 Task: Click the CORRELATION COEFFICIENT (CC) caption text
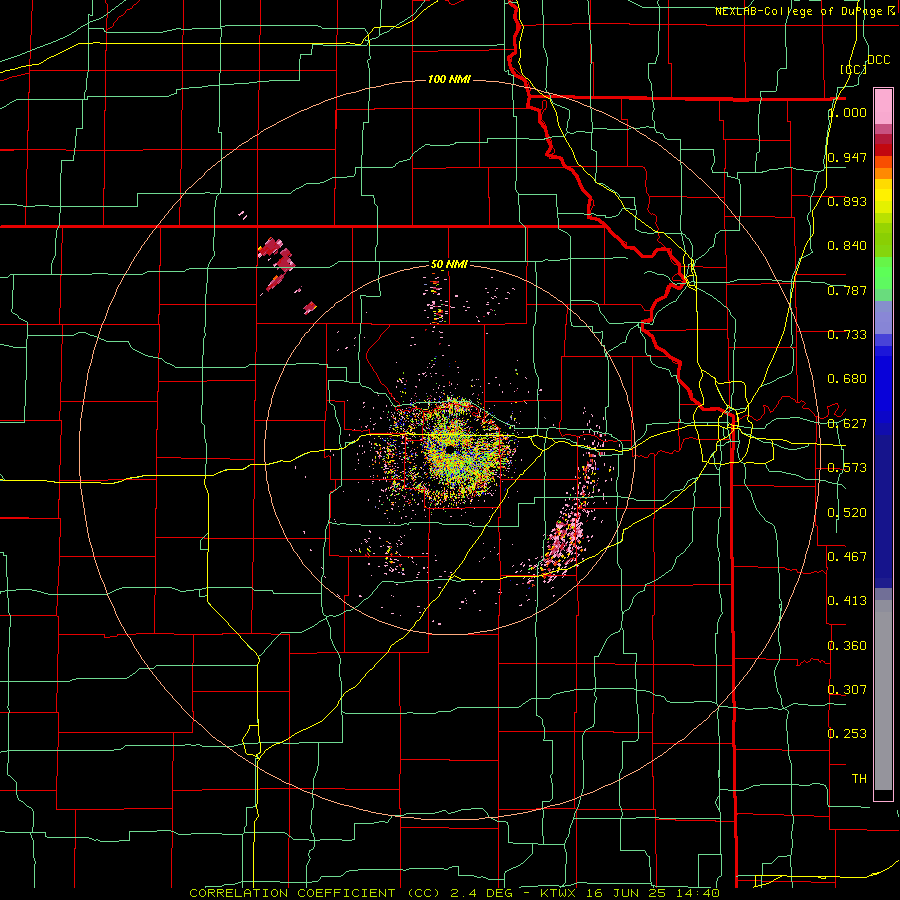point(313,893)
